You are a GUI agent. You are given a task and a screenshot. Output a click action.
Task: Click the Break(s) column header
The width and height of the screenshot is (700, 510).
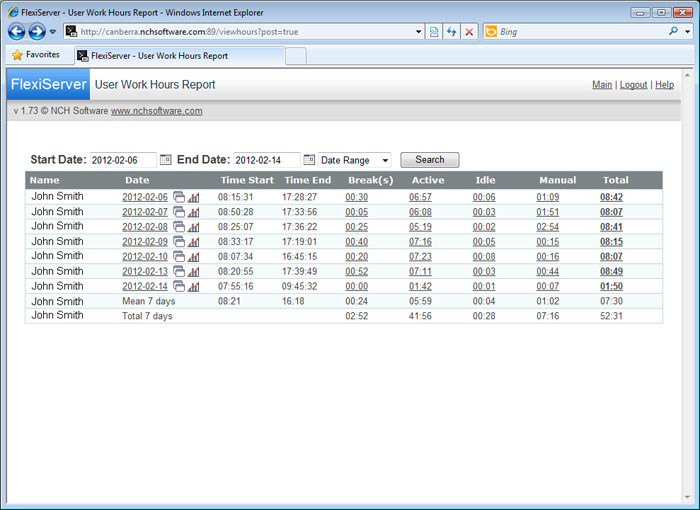point(371,180)
